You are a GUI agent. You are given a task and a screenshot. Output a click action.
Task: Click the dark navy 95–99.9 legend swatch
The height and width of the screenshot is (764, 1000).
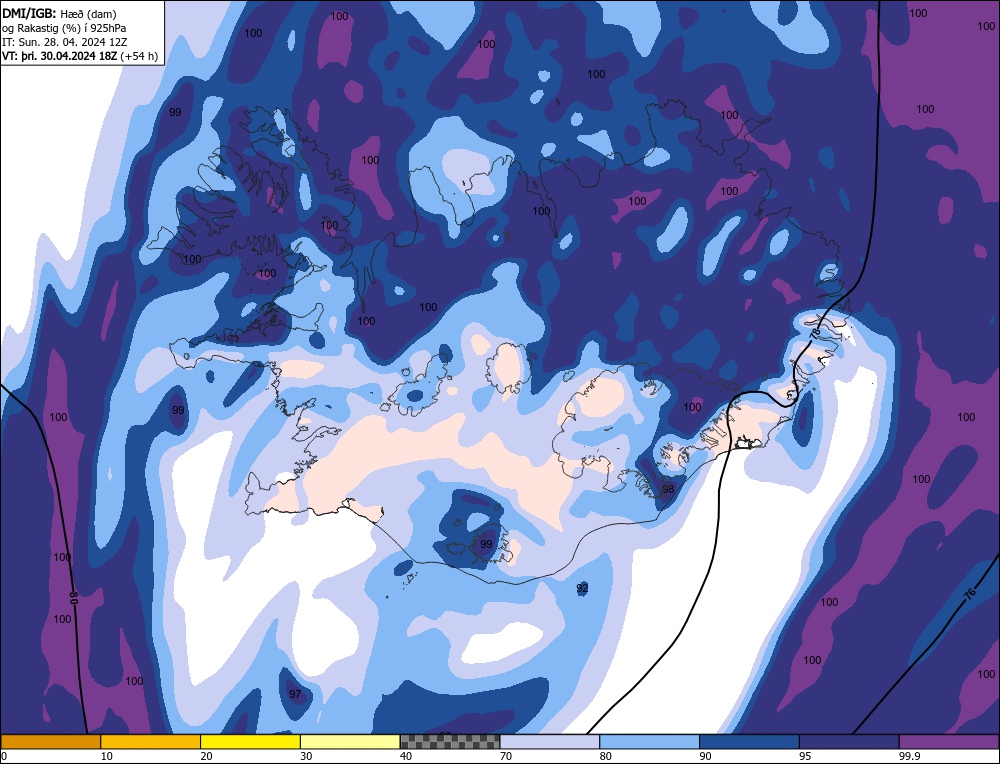[849, 741]
